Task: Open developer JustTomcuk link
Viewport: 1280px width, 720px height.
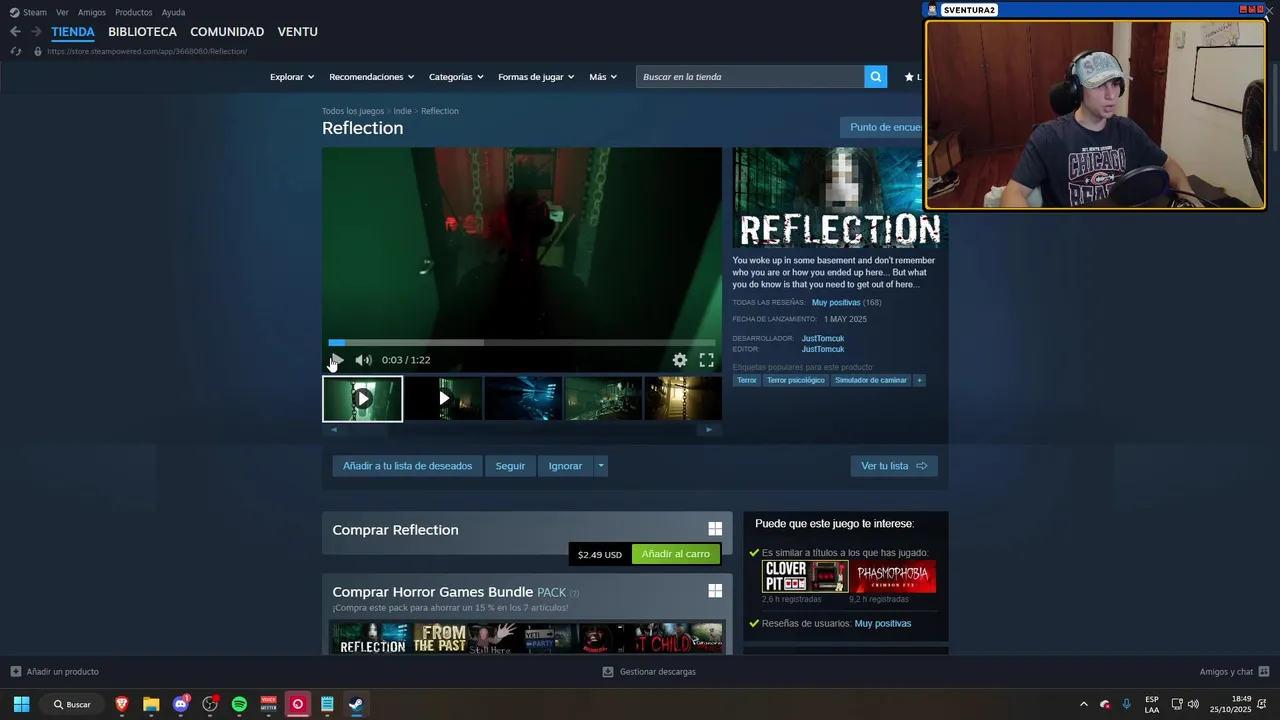Action: (823, 339)
